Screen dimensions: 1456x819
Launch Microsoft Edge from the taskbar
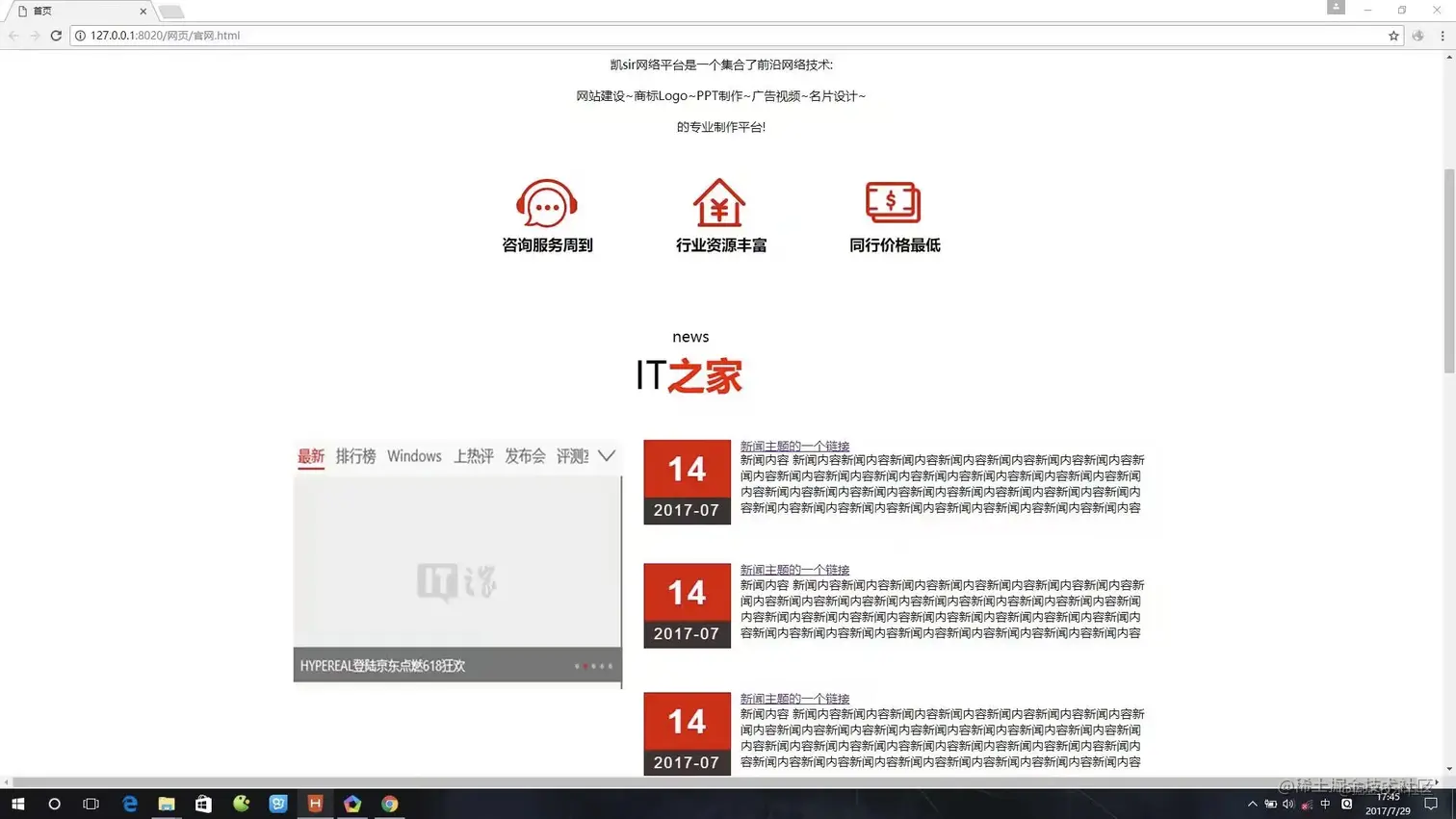(x=129, y=804)
